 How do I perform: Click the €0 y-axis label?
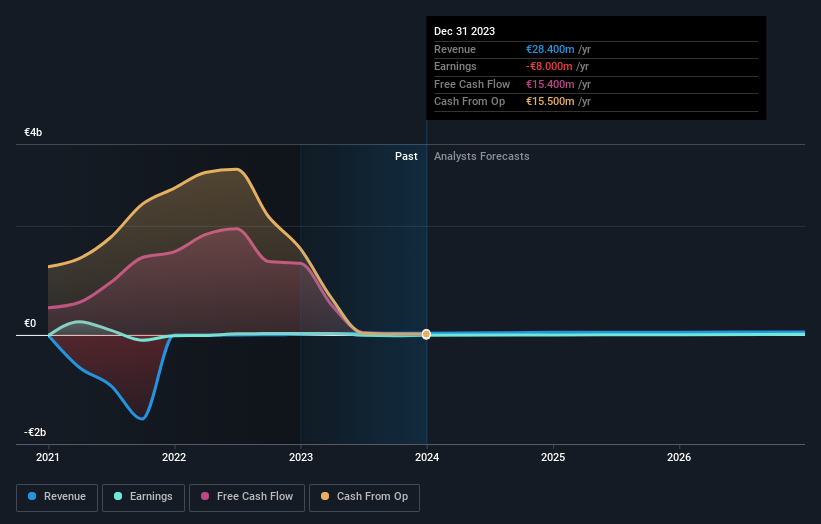(30, 323)
